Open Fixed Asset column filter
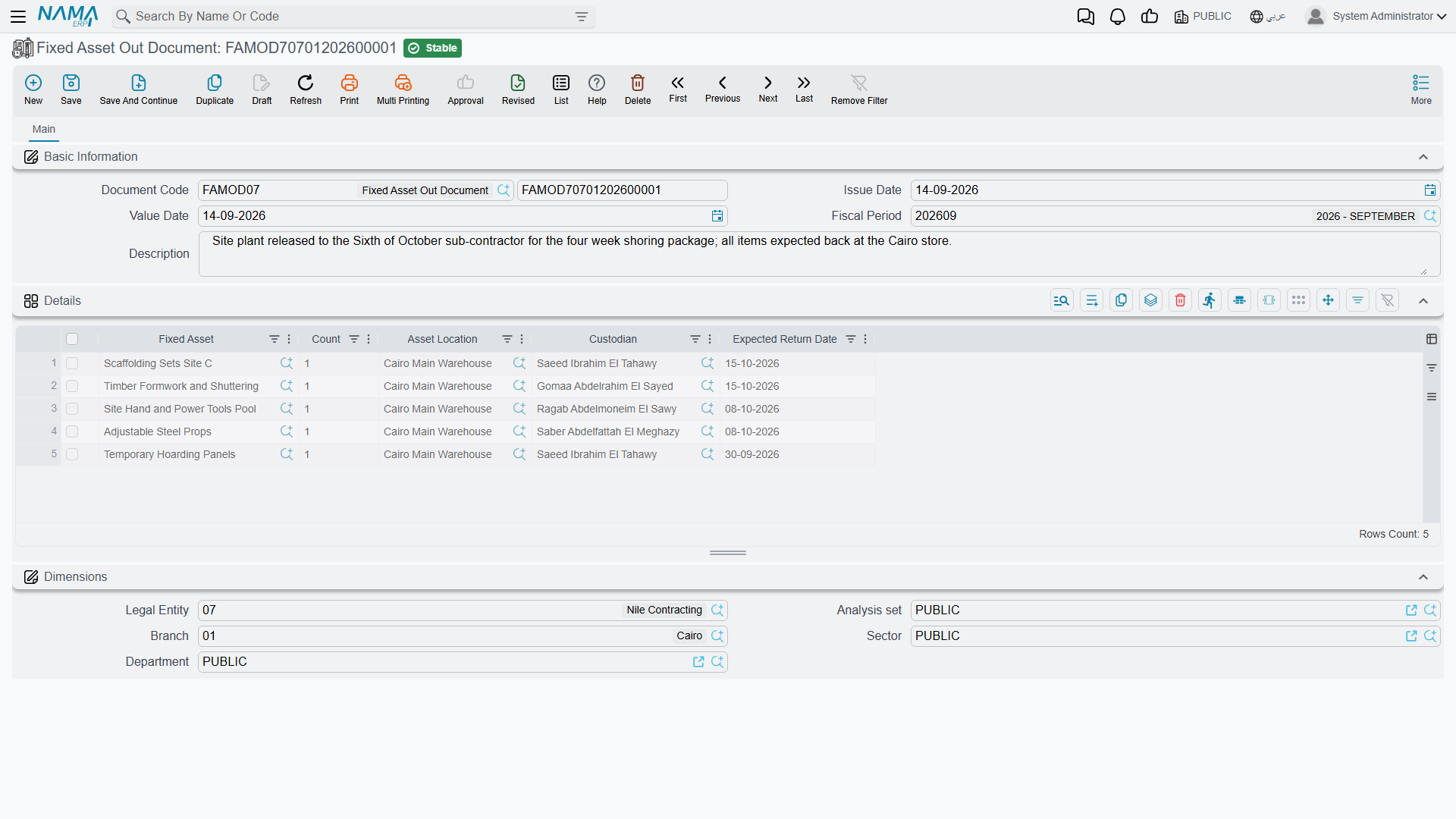Viewport: 1456px width, 819px height. click(274, 339)
